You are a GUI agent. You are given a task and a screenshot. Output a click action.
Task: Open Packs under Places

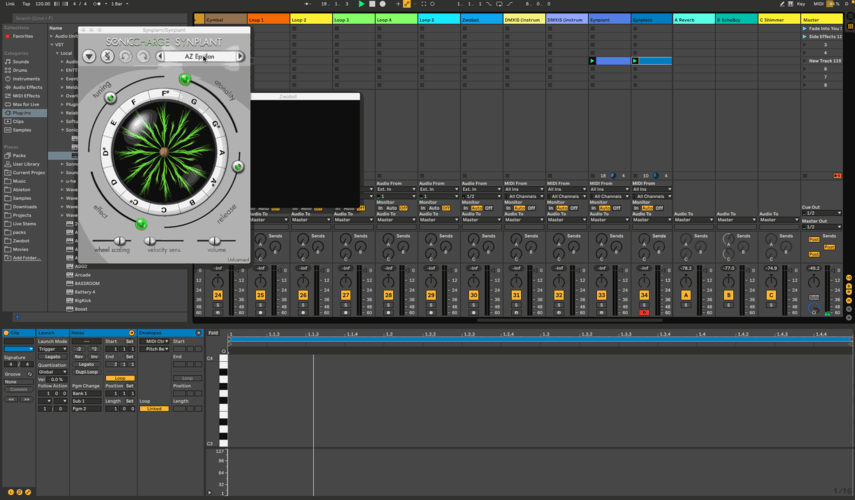[19, 155]
